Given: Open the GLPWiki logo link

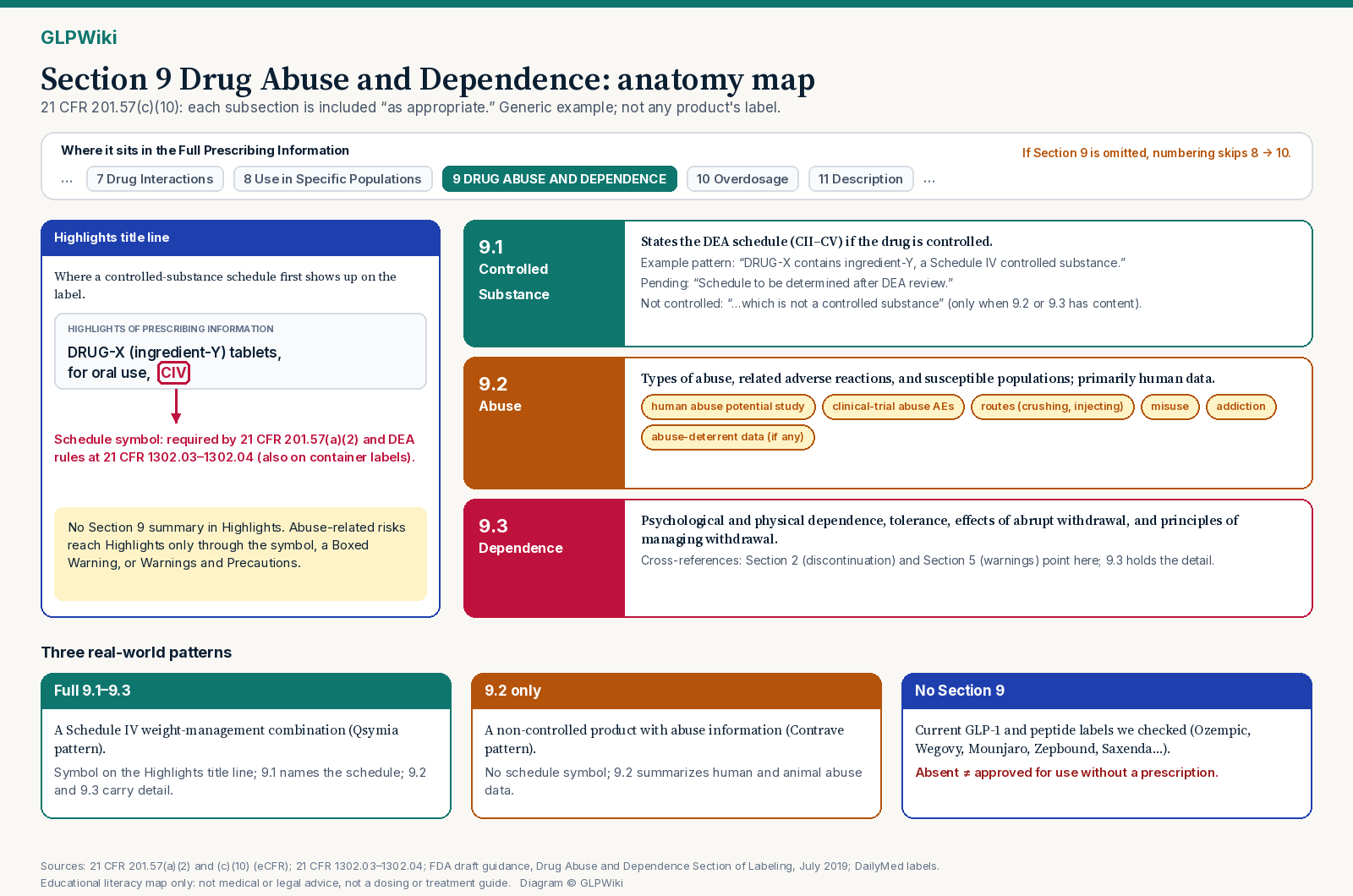Looking at the screenshot, I should pyautogui.click(x=79, y=37).
